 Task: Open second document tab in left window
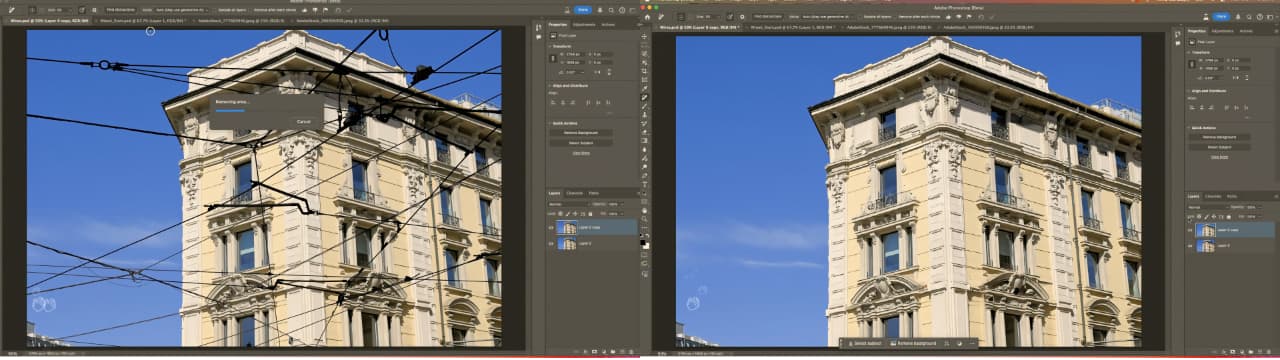coord(142,21)
